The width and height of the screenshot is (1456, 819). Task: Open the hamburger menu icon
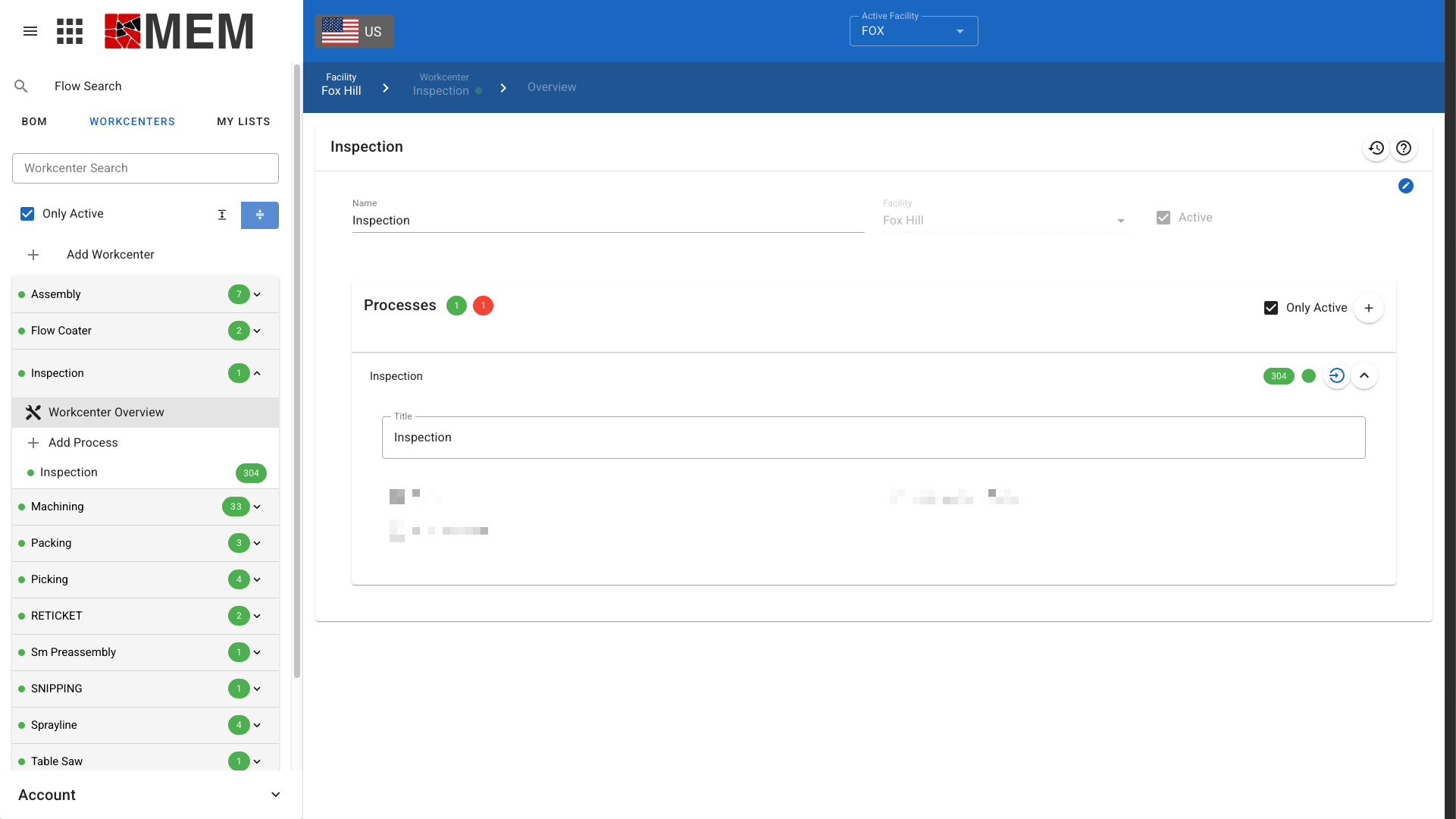click(30, 31)
